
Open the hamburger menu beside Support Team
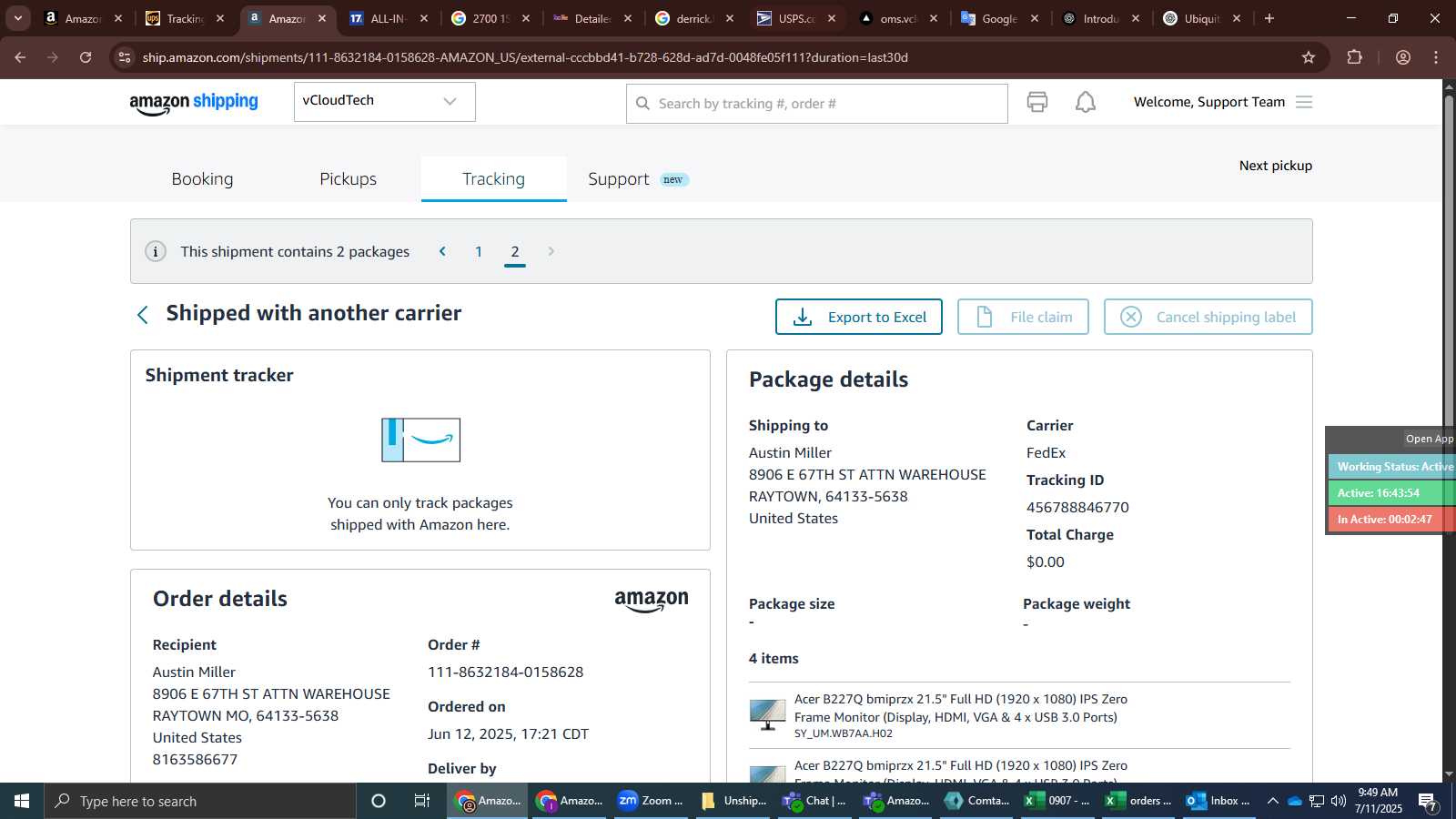pos(1304,102)
